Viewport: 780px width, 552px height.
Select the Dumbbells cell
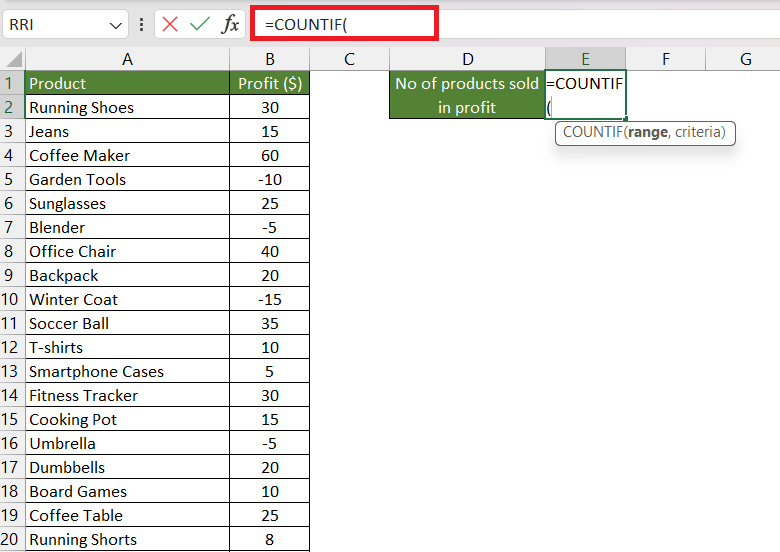point(127,467)
